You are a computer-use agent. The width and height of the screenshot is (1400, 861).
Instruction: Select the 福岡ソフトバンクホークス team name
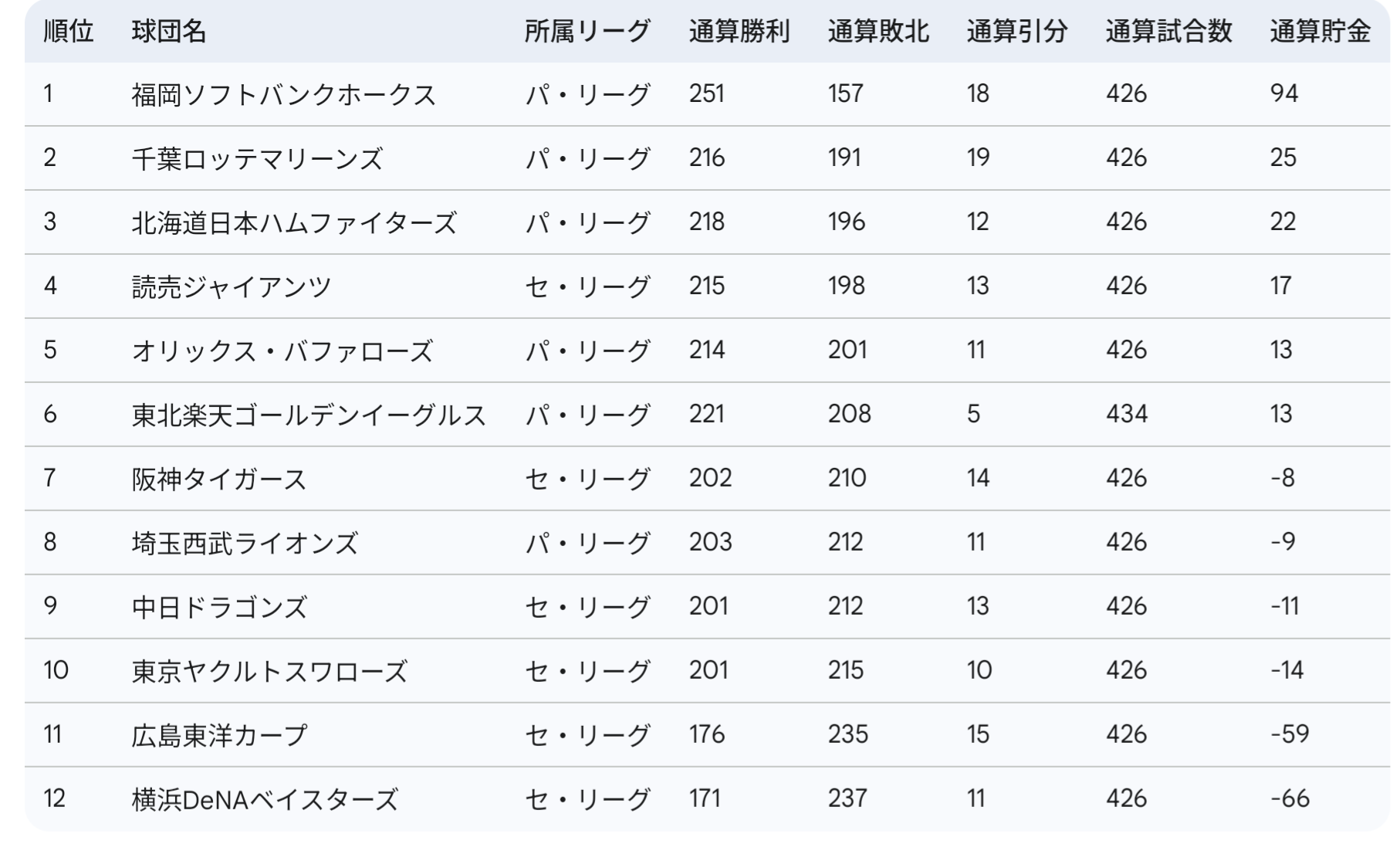[x=284, y=95]
